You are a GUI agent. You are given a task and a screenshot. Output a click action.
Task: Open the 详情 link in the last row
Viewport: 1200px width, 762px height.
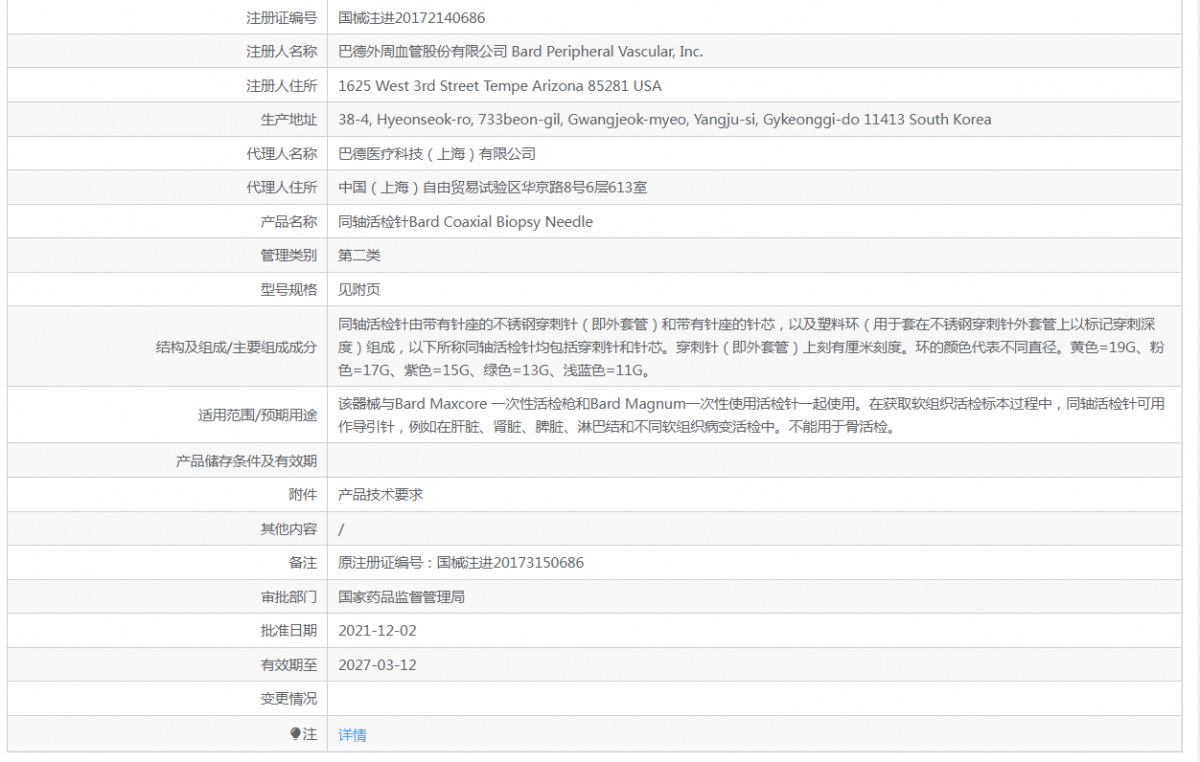tap(352, 735)
